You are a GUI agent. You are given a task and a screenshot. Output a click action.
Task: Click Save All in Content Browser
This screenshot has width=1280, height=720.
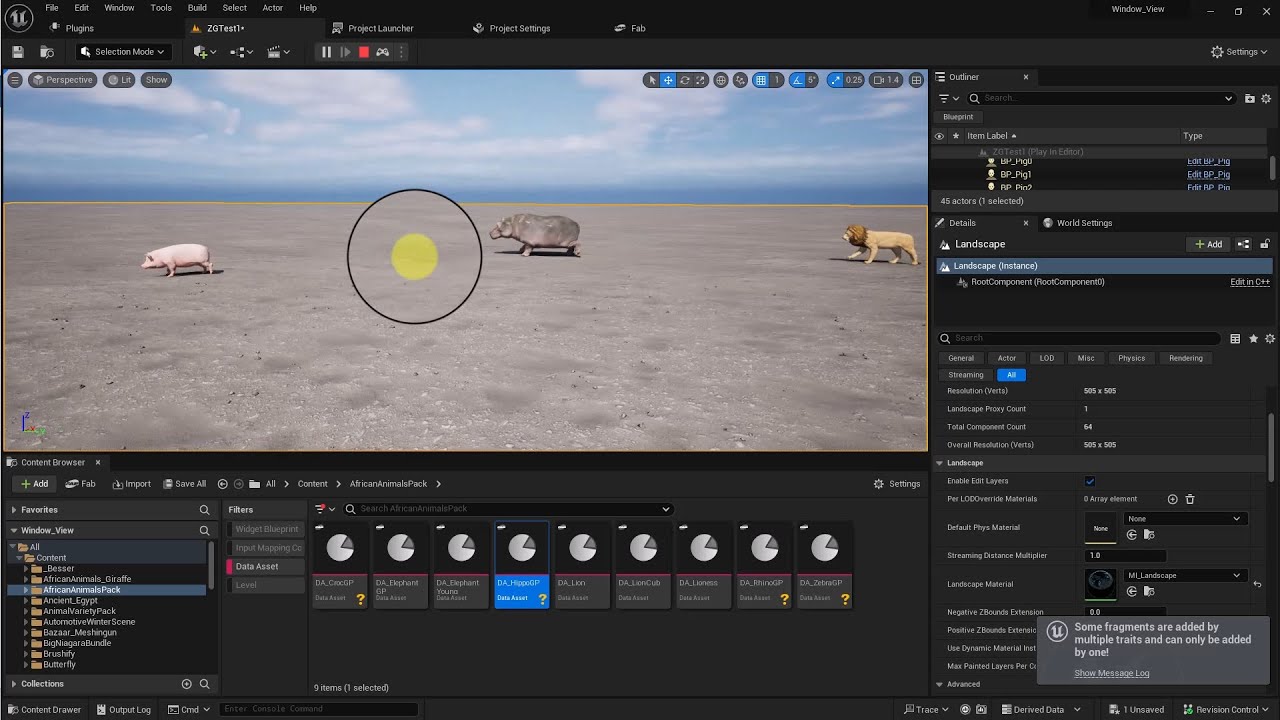[184, 484]
